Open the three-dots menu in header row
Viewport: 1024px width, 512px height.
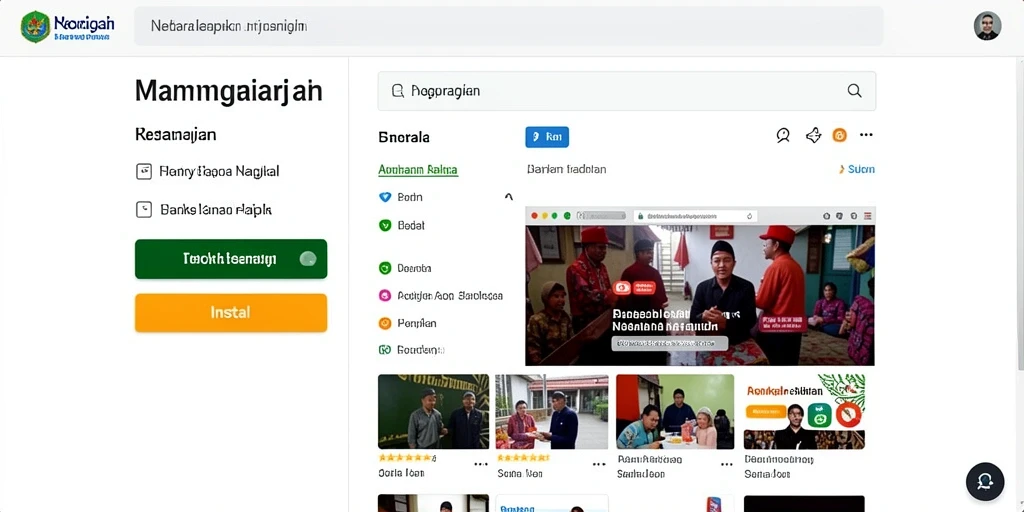[866, 135]
